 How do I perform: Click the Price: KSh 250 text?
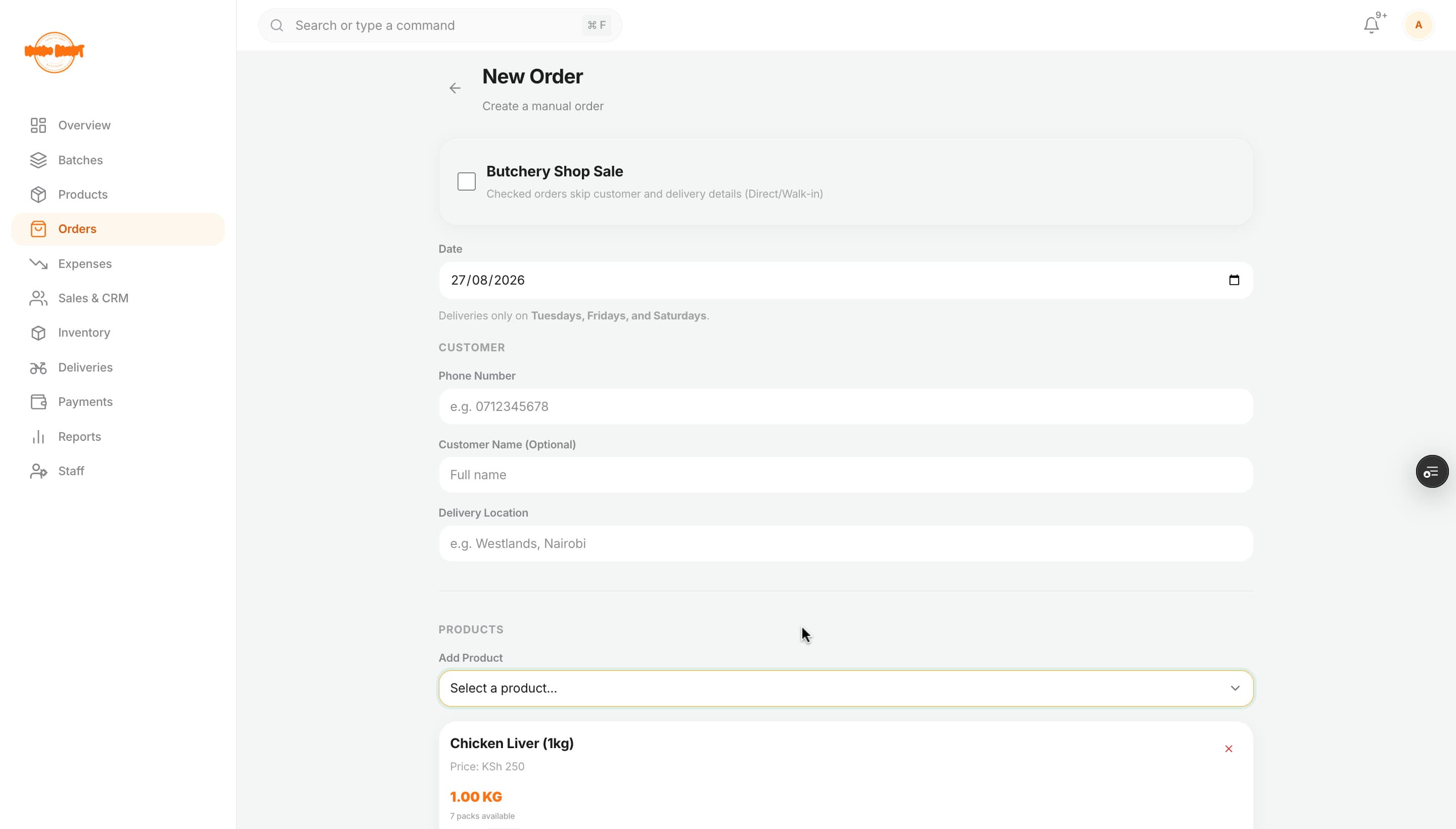click(x=487, y=767)
